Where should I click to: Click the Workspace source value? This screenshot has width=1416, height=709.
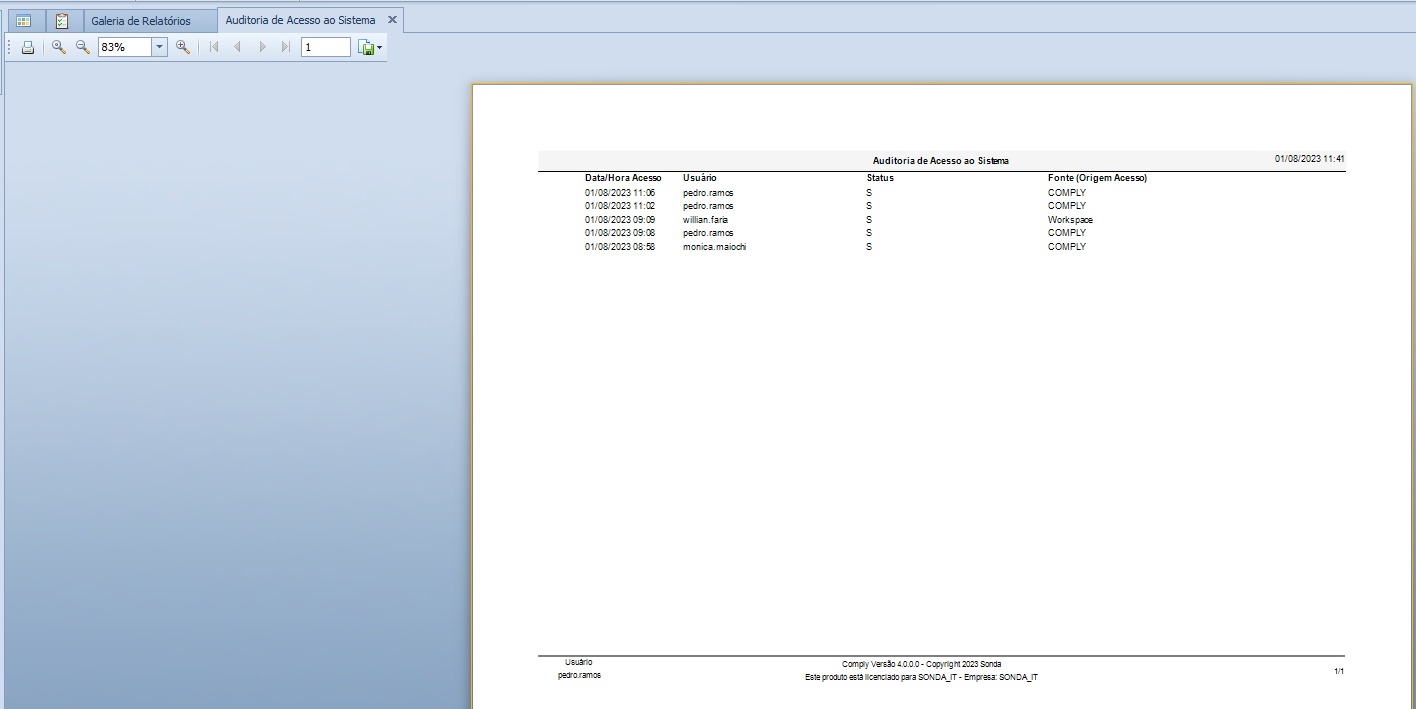[1070, 219]
